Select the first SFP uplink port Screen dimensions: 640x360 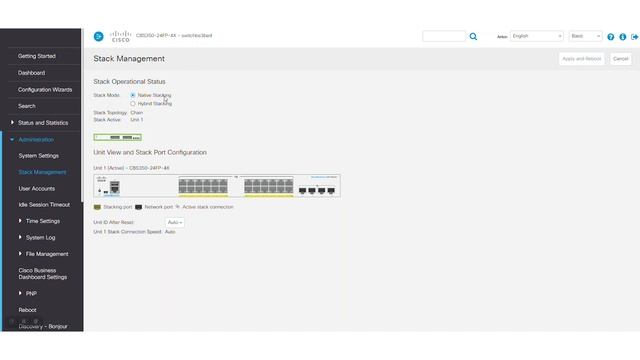point(302,191)
